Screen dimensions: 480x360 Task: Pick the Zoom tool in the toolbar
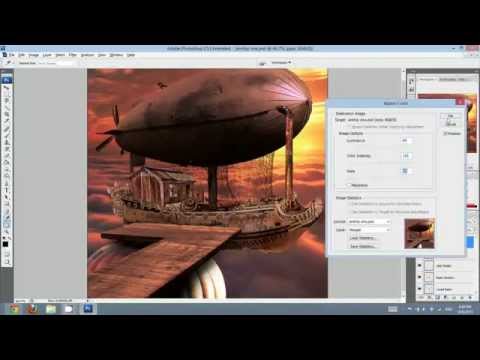pos(8,262)
